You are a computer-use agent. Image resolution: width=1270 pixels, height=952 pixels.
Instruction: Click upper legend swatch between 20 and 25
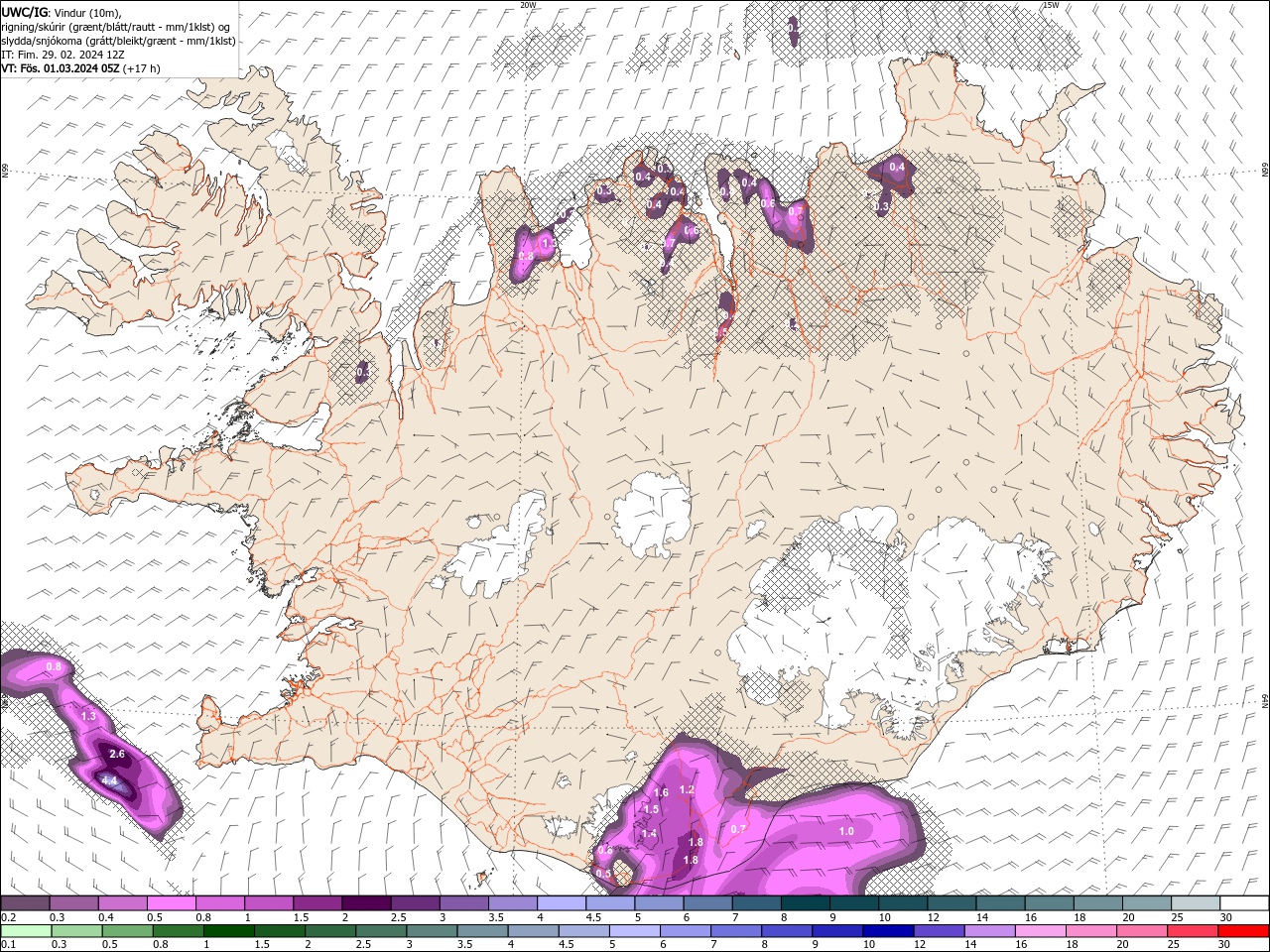[1148, 903]
